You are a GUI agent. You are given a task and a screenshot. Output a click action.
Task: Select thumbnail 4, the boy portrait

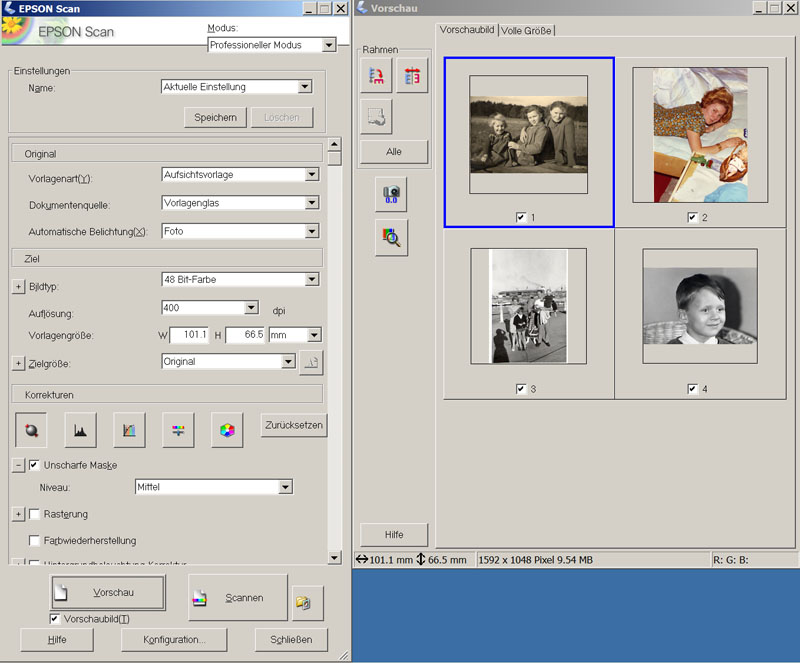tap(700, 306)
